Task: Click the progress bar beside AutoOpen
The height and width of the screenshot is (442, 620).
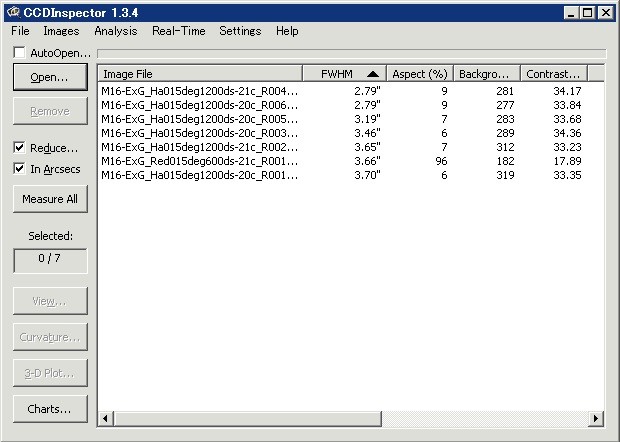Action: [352, 53]
